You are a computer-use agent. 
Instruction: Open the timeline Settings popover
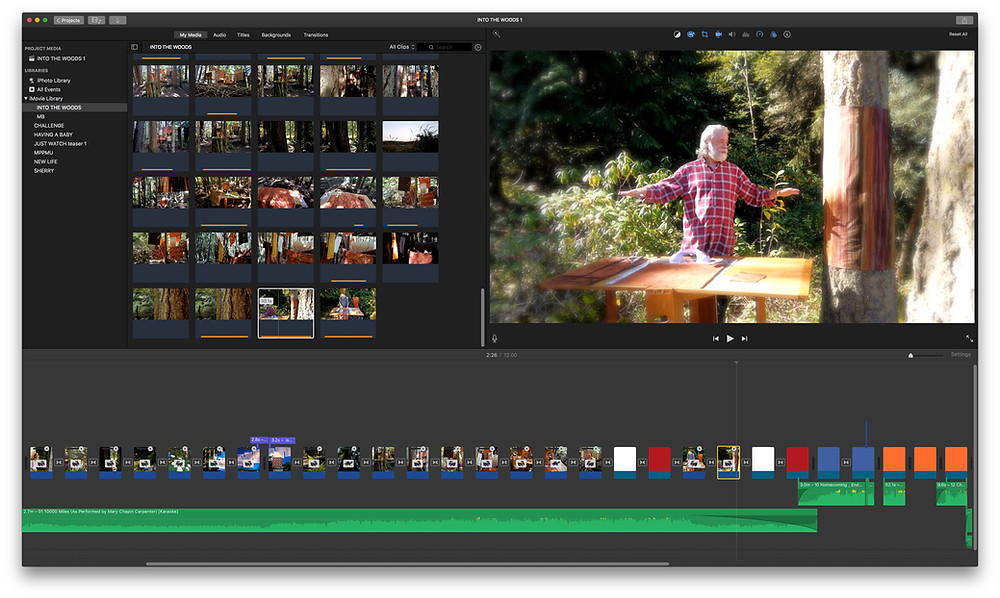960,354
